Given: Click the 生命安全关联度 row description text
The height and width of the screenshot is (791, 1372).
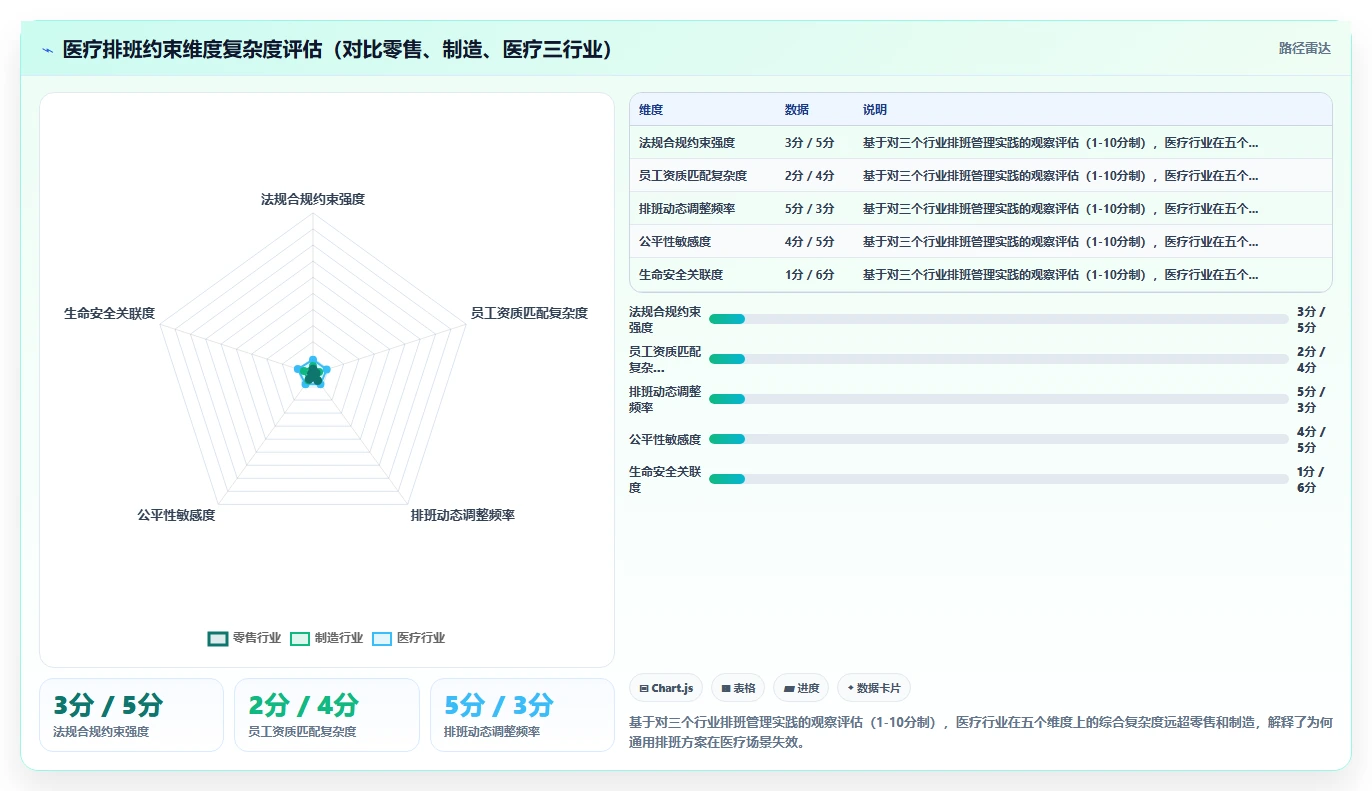Looking at the screenshot, I should pos(1060,275).
